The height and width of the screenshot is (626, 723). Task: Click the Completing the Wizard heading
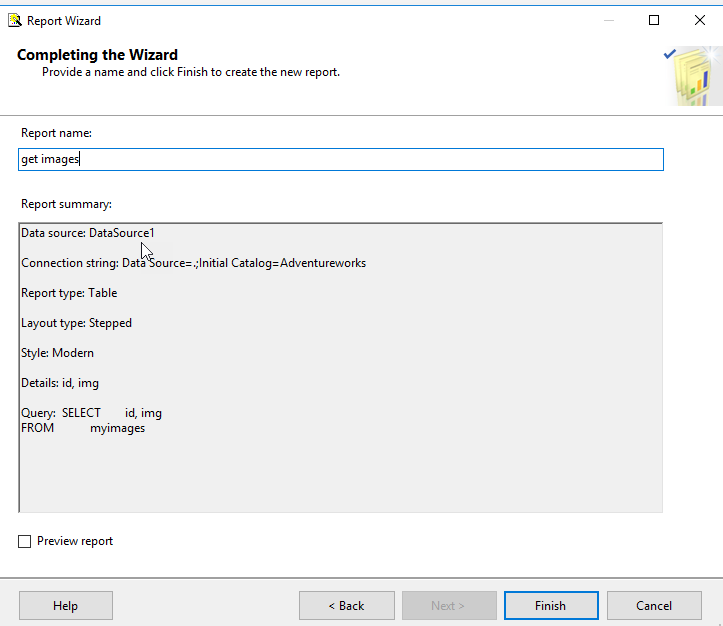click(x=97, y=55)
